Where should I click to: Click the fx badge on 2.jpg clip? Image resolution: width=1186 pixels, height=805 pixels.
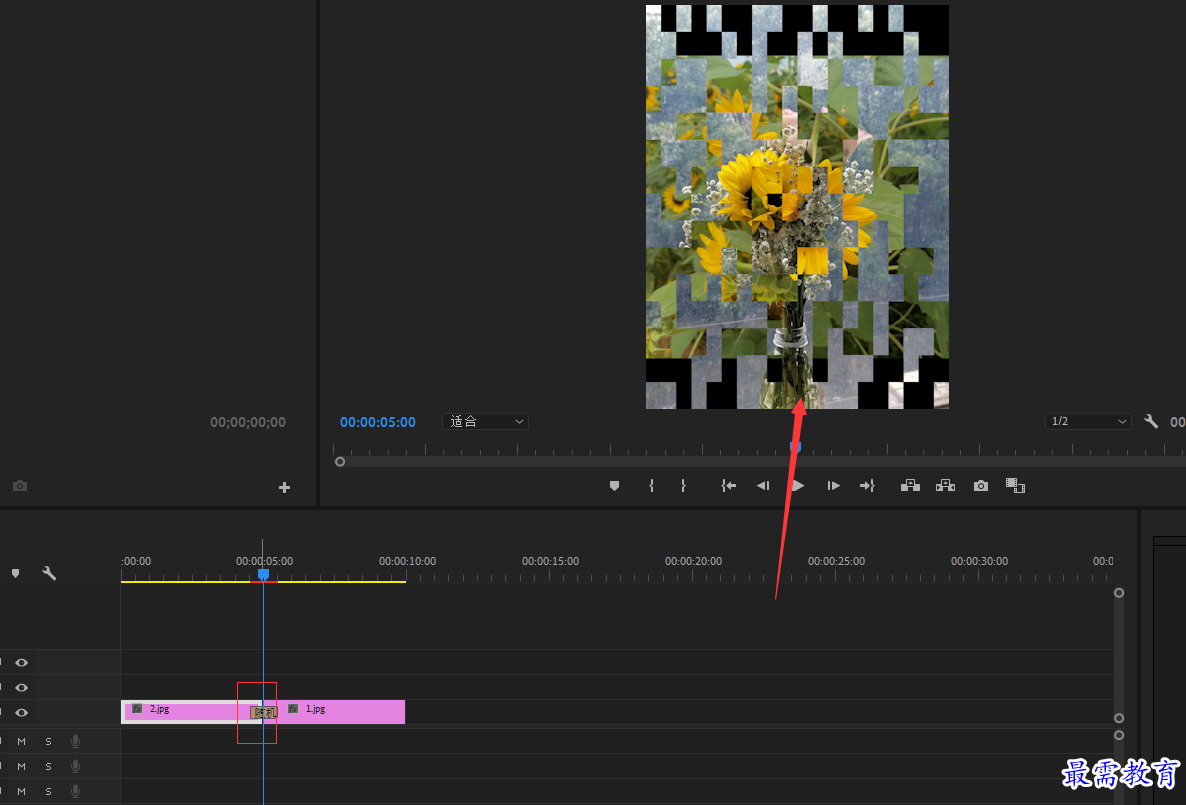(x=137, y=709)
